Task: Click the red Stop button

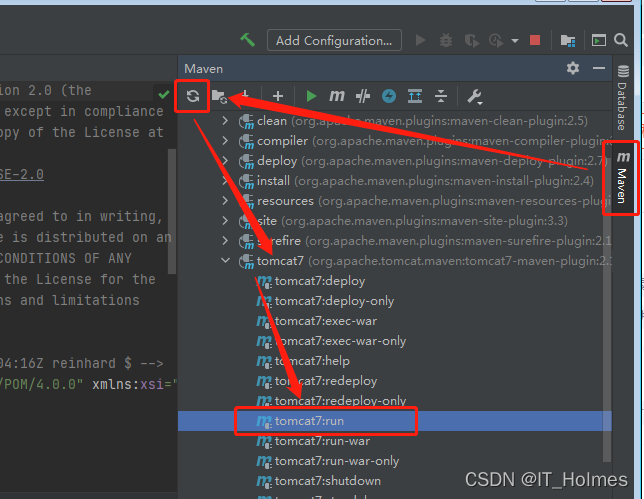Action: pyautogui.click(x=535, y=40)
